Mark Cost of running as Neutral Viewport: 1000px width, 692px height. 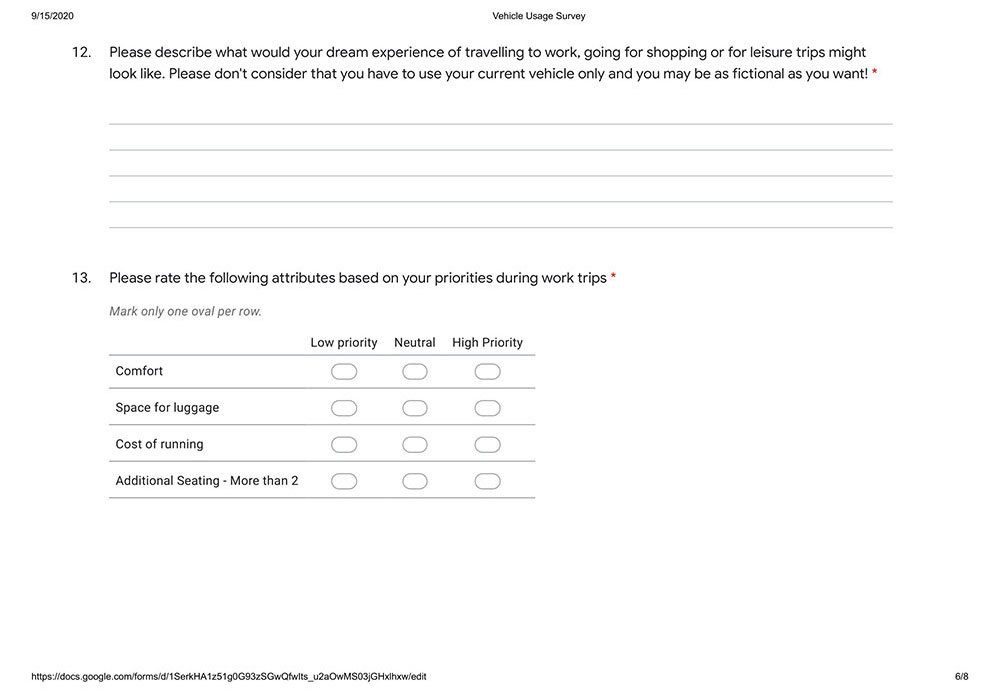click(x=415, y=445)
